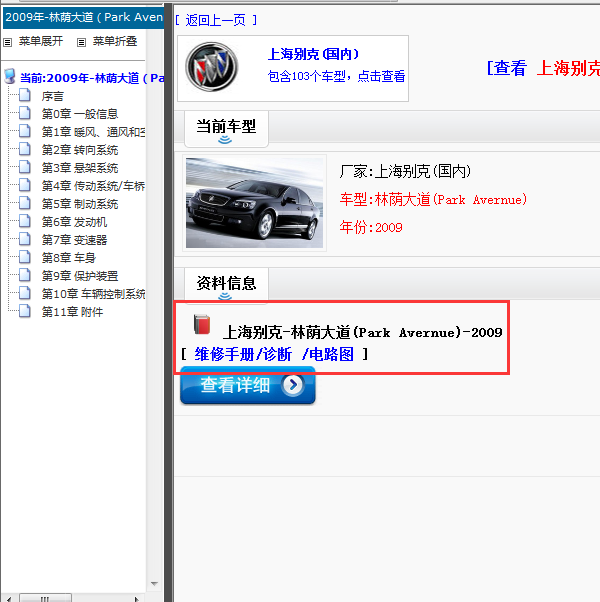Select 第3章 悬架系统 chapter

pos(80,168)
